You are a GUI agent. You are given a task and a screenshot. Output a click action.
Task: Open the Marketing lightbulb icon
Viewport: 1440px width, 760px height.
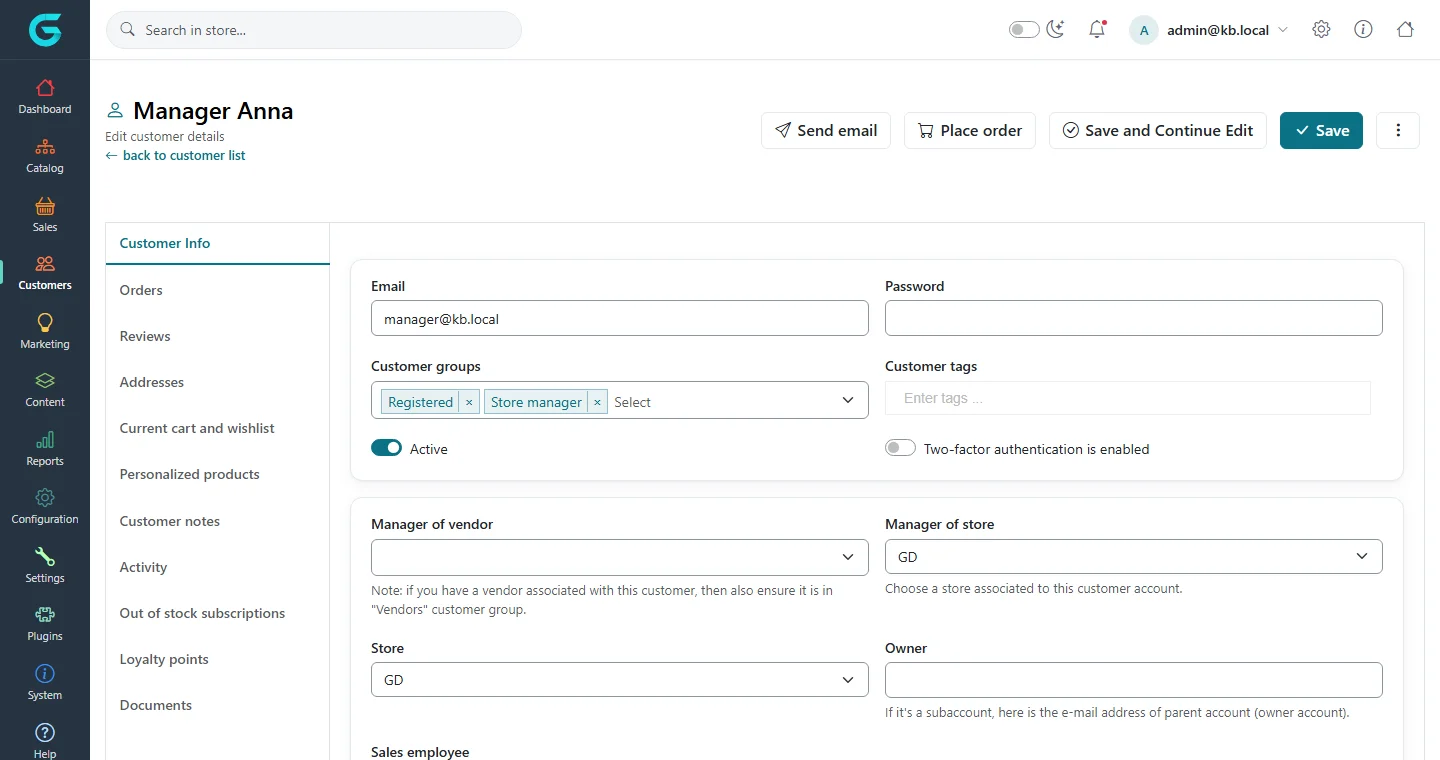pyautogui.click(x=45, y=323)
